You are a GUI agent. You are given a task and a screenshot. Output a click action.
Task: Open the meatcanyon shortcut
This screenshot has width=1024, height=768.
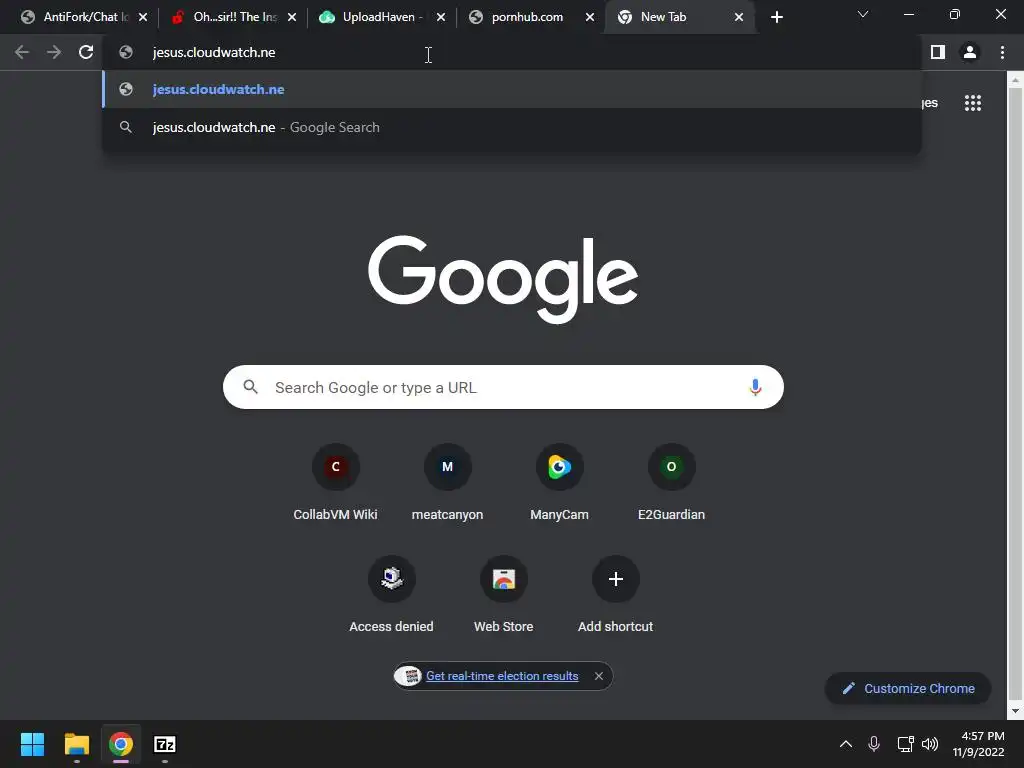tap(447, 483)
